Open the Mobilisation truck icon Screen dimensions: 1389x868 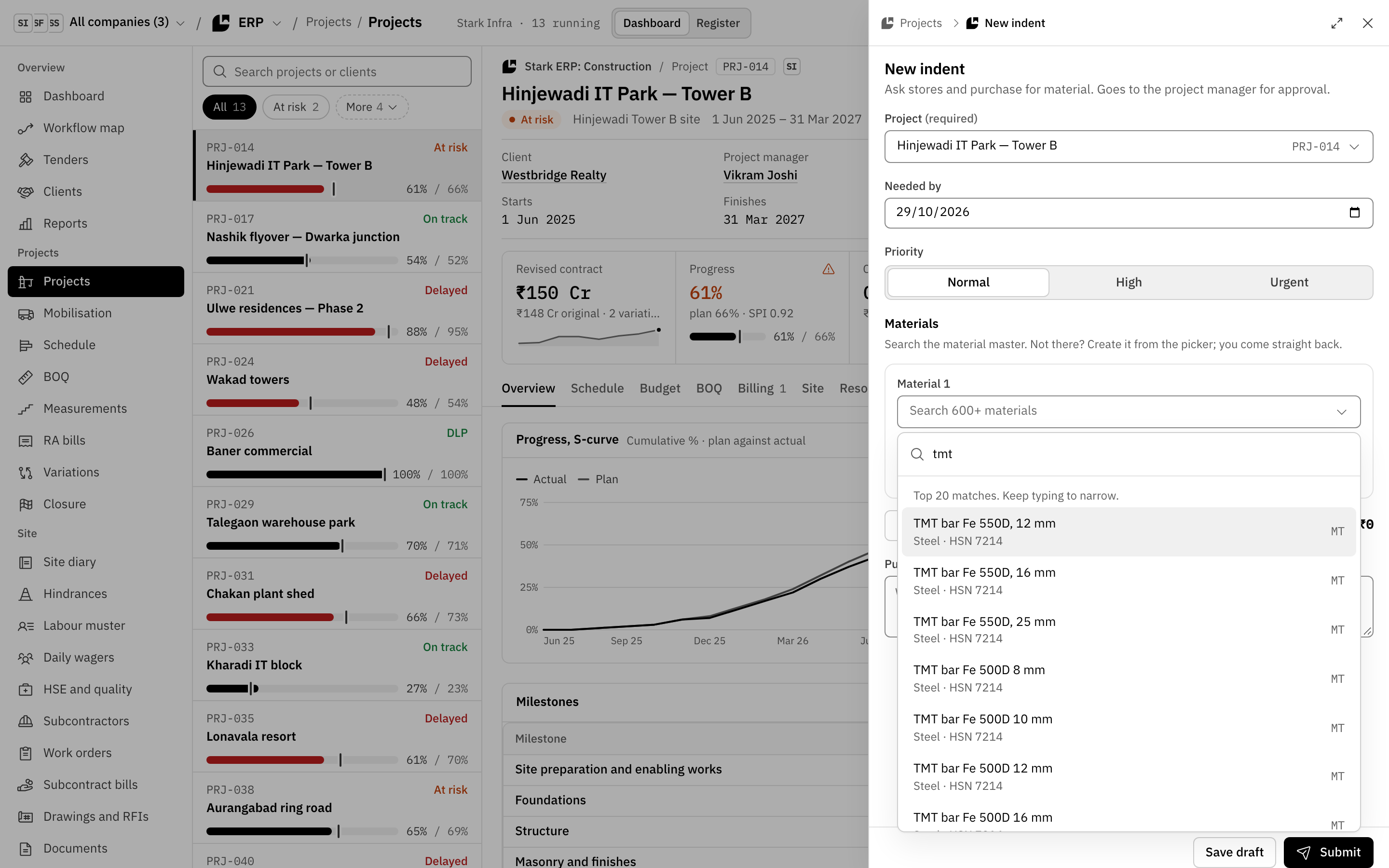(25, 313)
